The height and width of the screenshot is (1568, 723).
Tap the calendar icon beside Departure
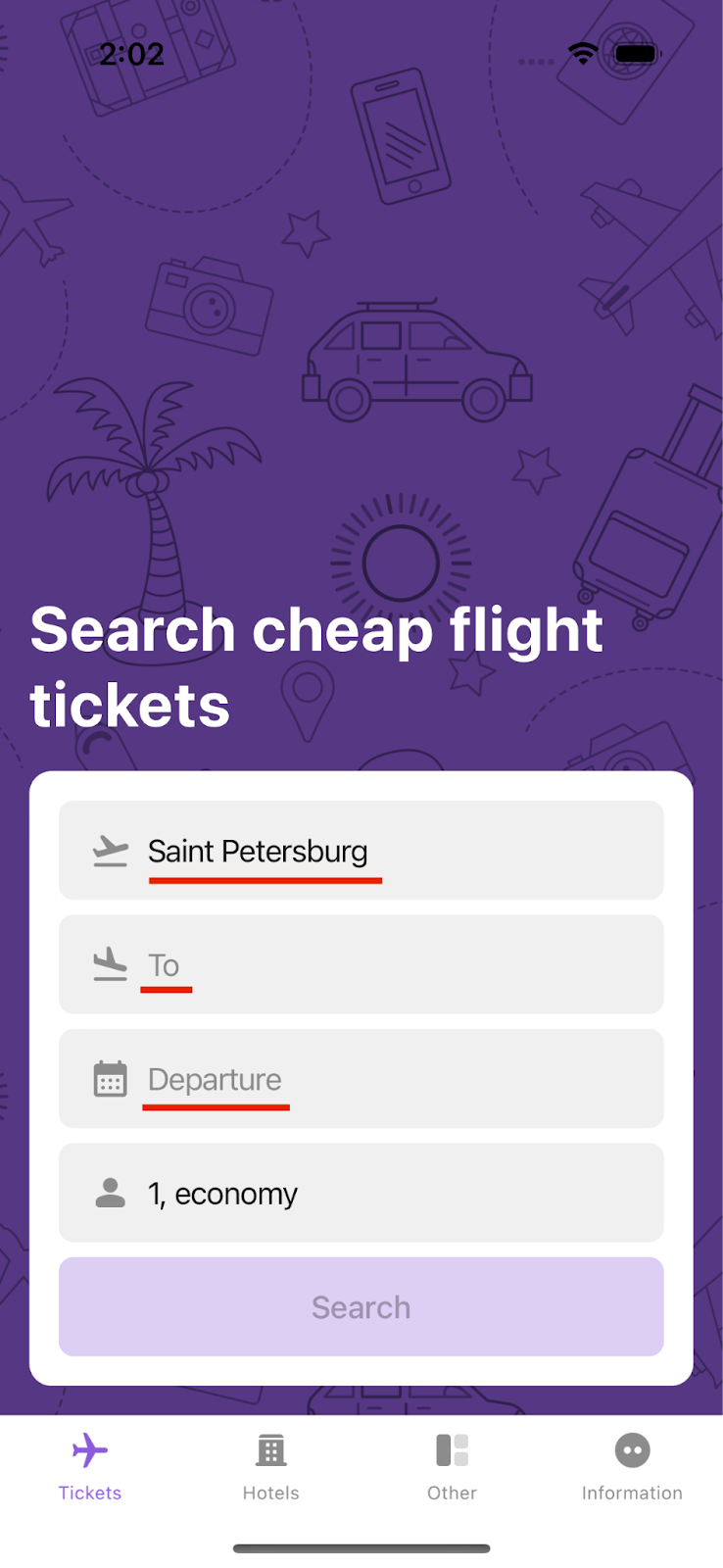pyautogui.click(x=110, y=1079)
